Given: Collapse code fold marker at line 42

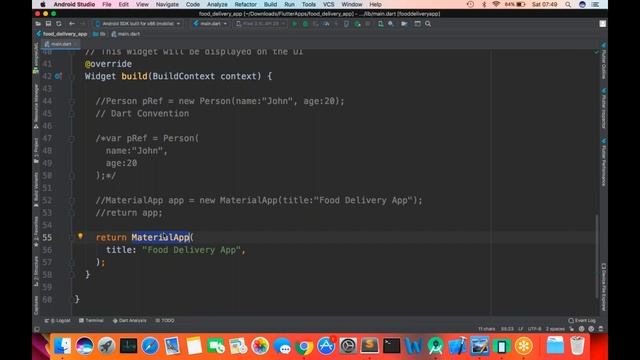Looking at the screenshot, I should (72, 76).
